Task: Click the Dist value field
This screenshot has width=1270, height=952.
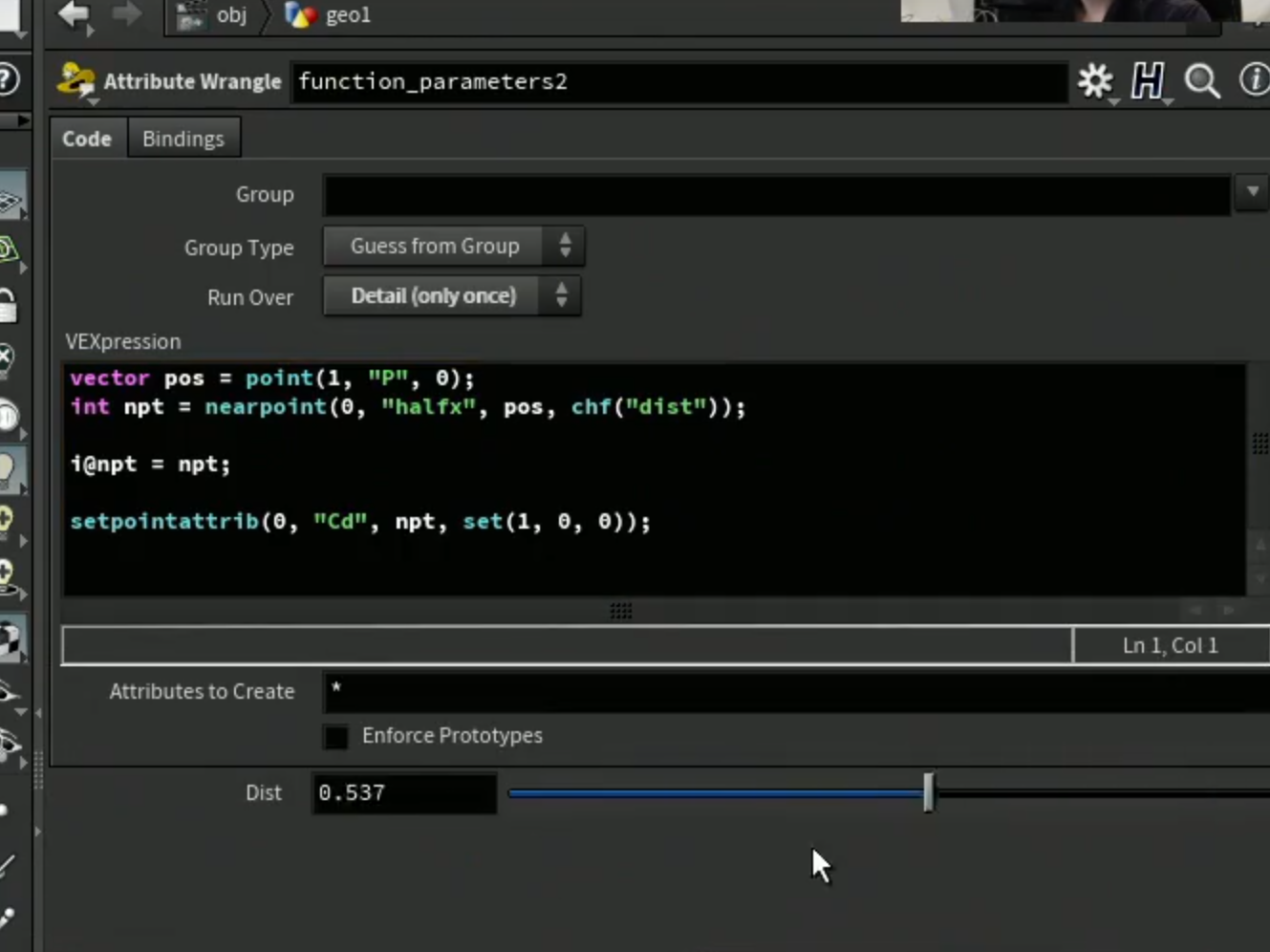Action: pos(404,793)
